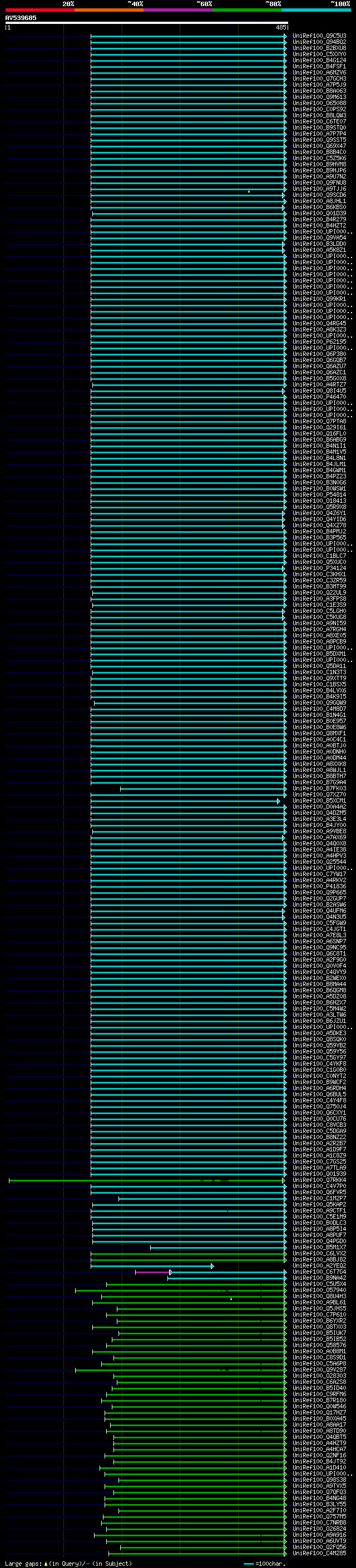Click label UniRef100_A9CTF1

[319, 1210]
